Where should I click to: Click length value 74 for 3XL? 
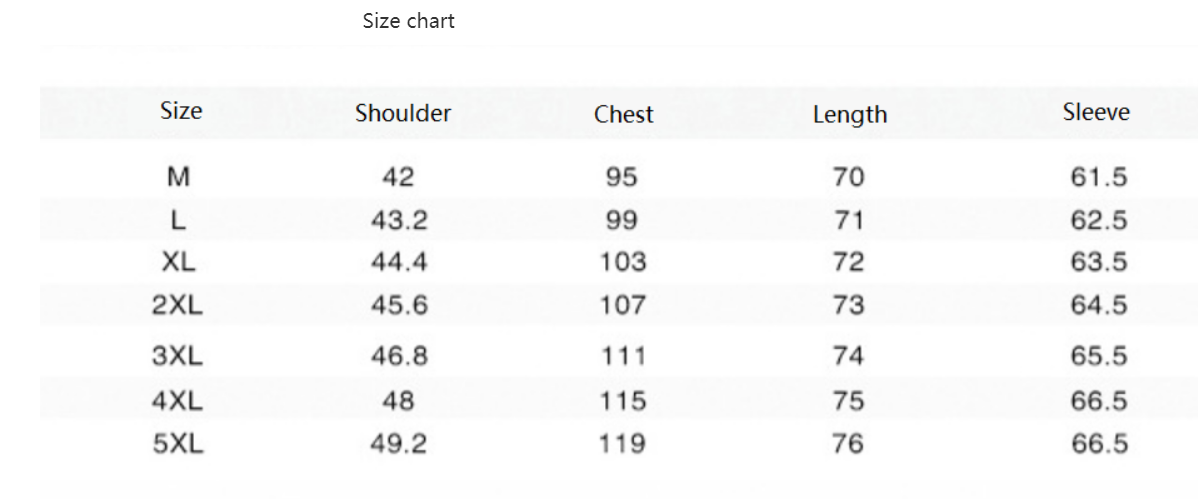[x=848, y=356]
